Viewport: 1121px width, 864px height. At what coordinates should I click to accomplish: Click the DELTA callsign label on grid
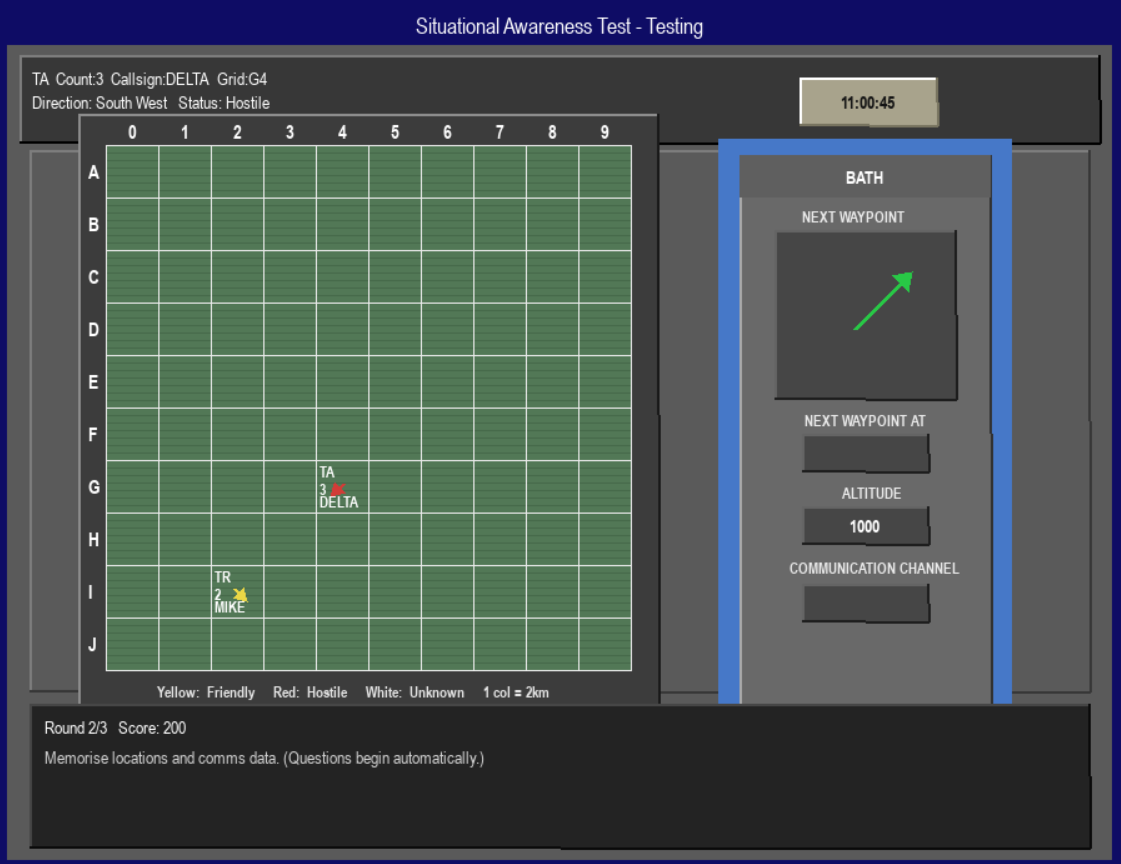tap(339, 502)
